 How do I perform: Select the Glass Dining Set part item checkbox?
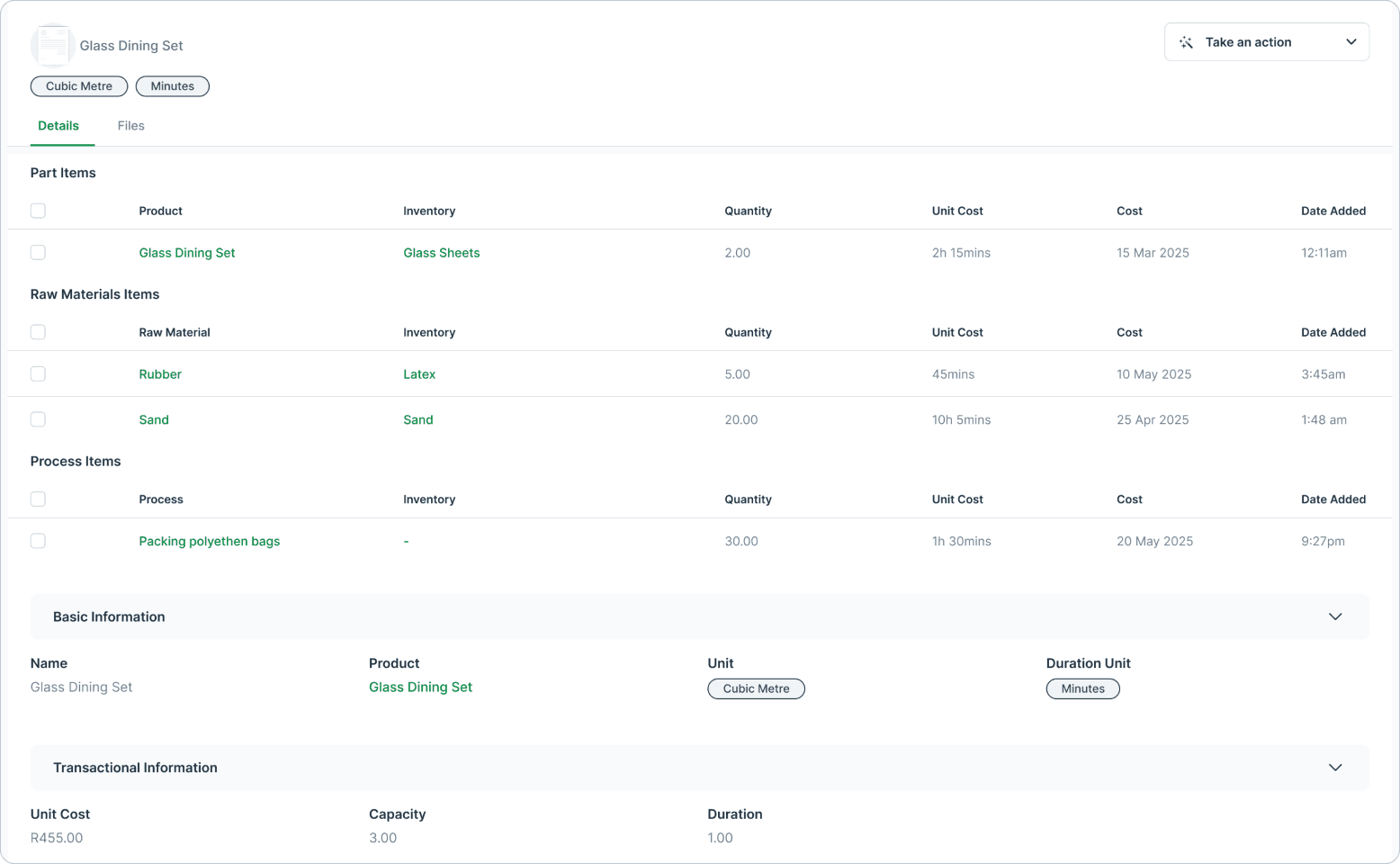point(38,253)
